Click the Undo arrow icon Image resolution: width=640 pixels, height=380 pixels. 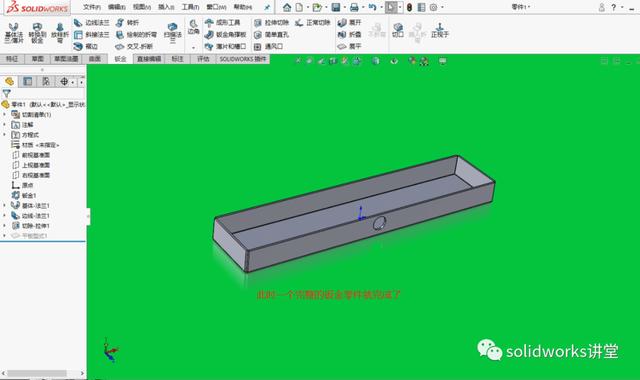click(x=372, y=7)
